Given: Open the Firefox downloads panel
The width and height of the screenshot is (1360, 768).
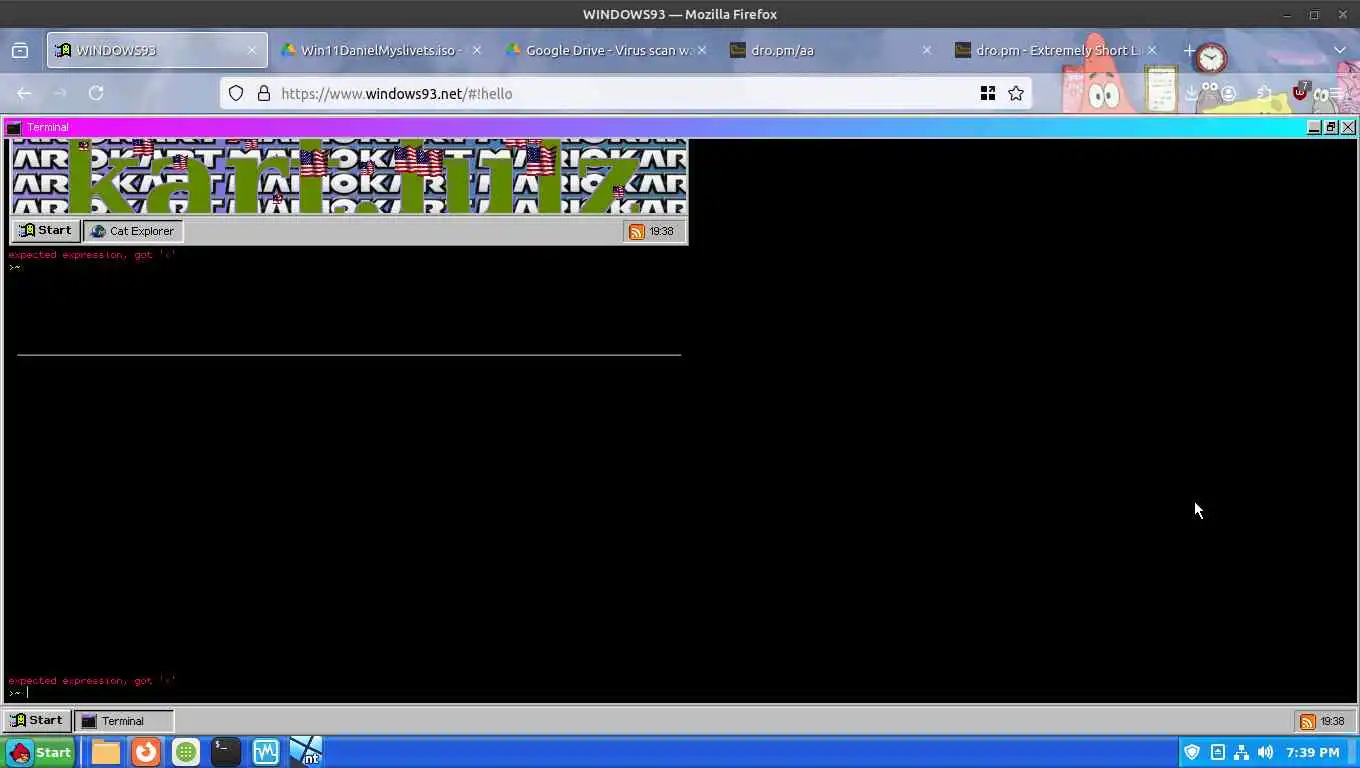Looking at the screenshot, I should tap(1192, 93).
